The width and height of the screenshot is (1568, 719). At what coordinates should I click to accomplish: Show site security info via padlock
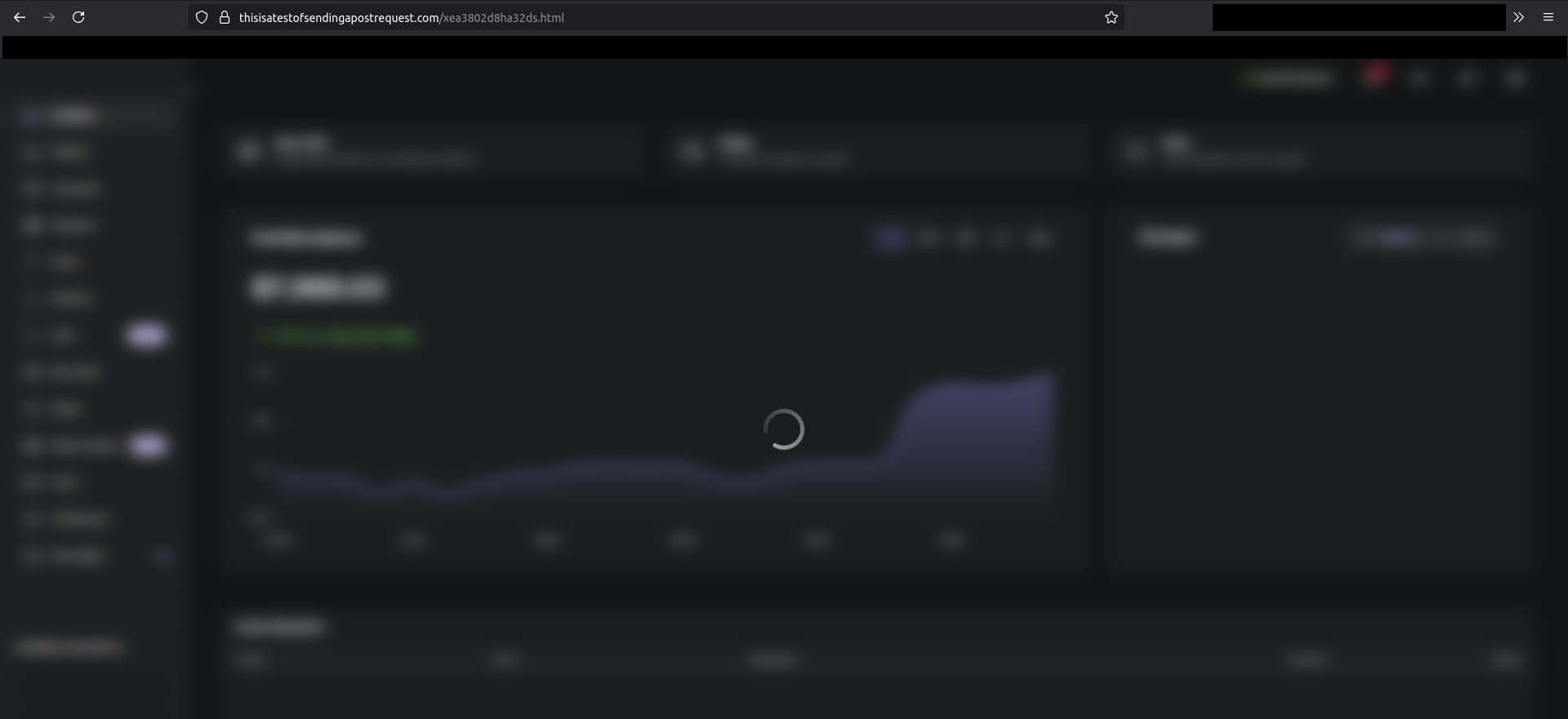point(225,17)
